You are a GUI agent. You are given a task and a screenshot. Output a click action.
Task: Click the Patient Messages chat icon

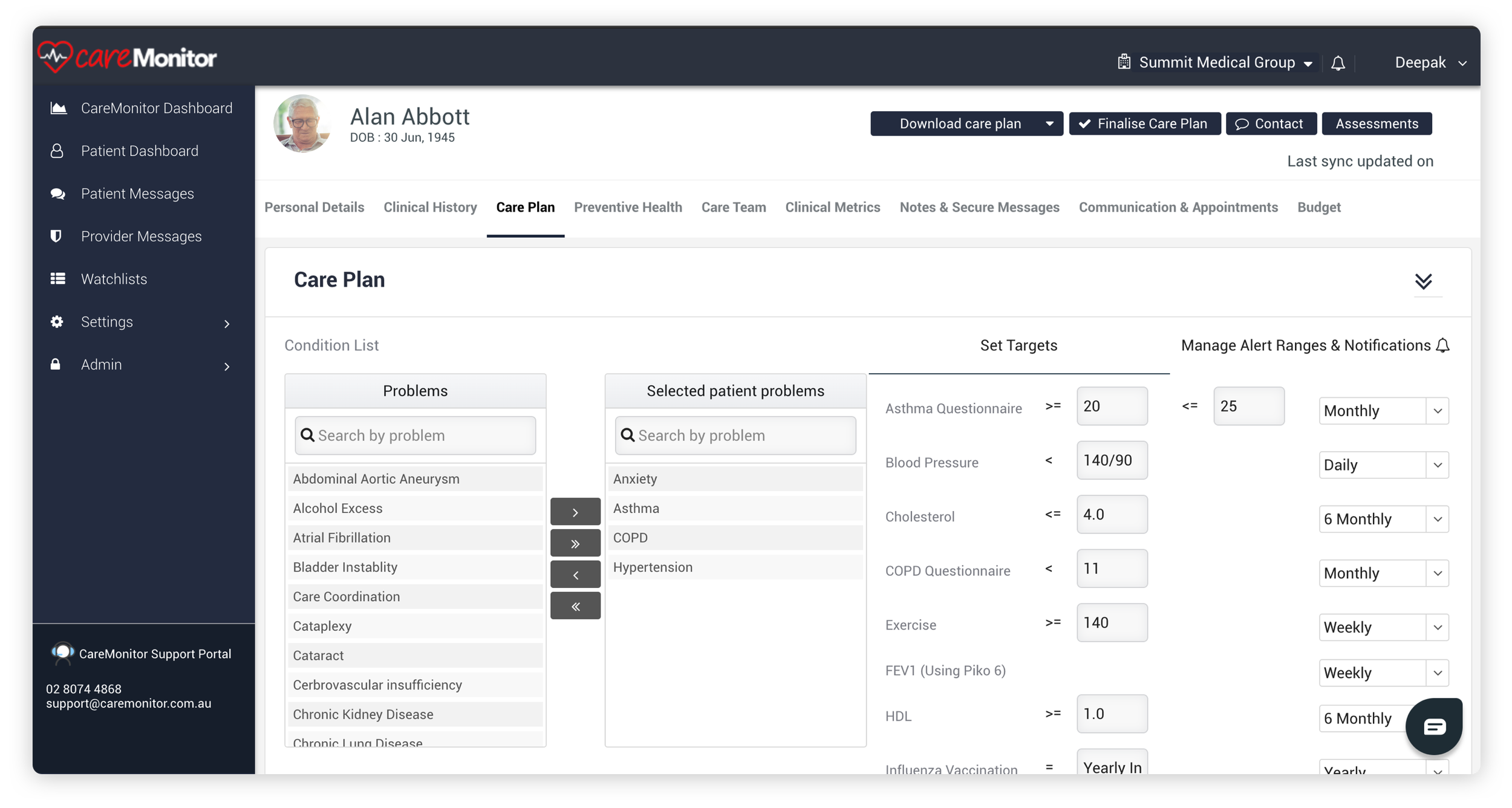click(58, 194)
